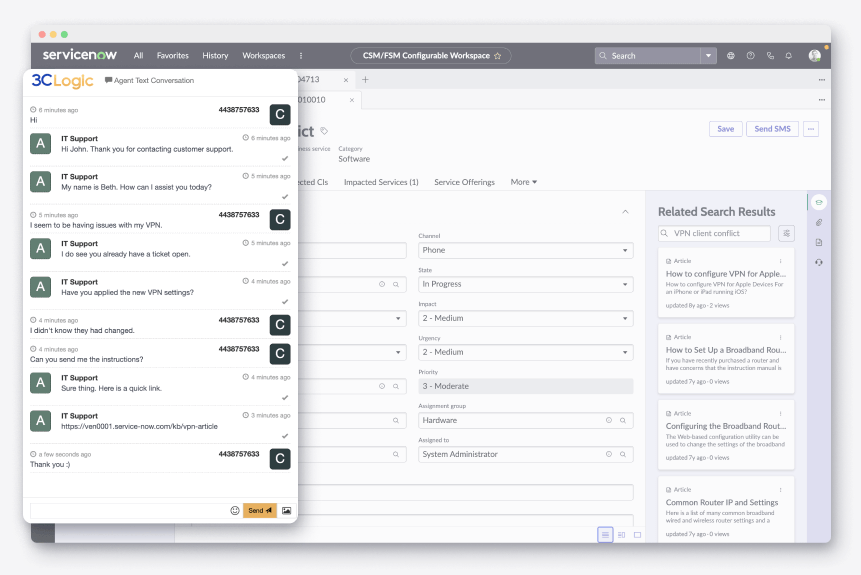Click the vpn-article link in chat
The width and height of the screenshot is (861, 575).
coord(139,426)
